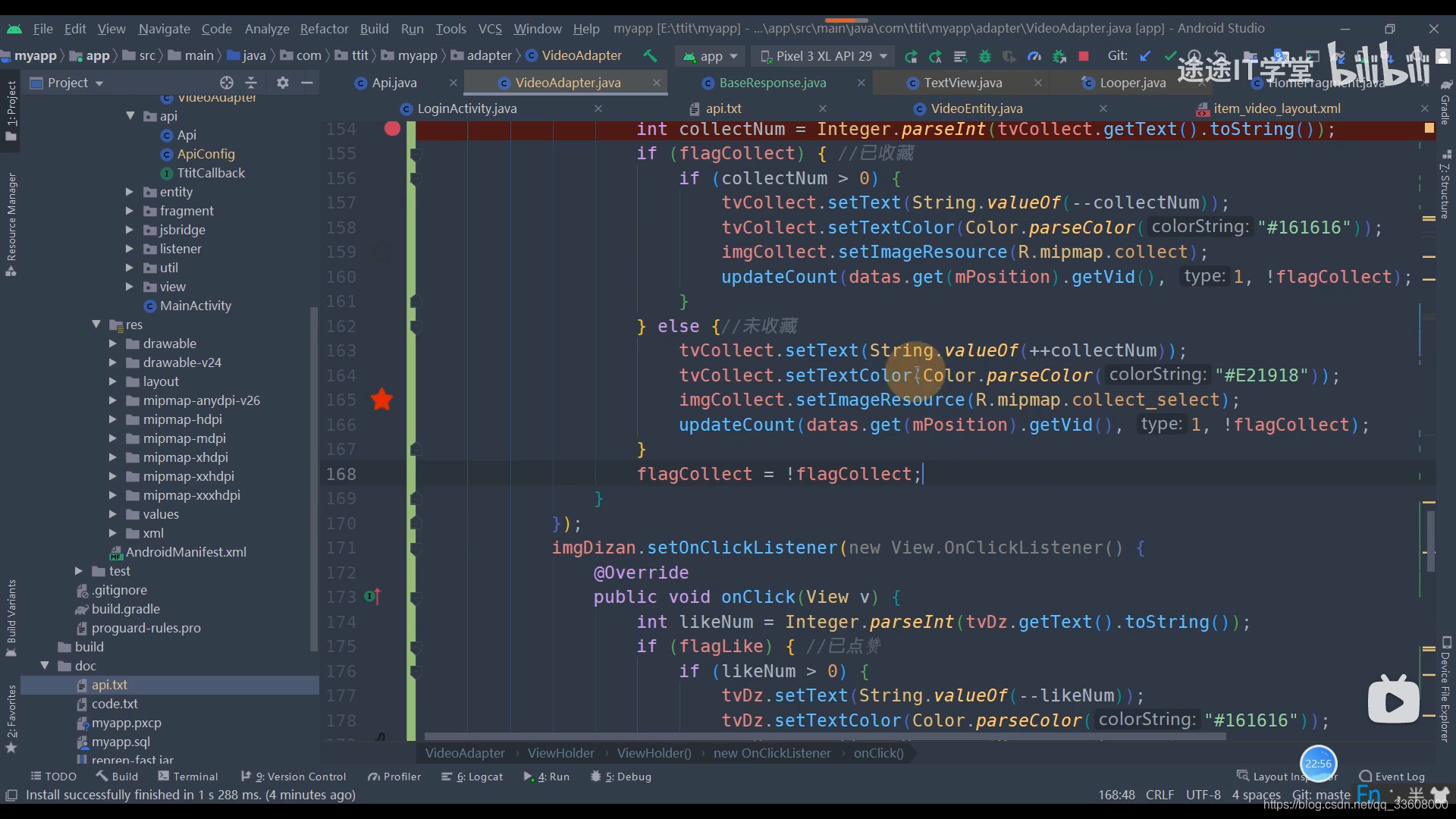Open the Build menu
The width and height of the screenshot is (1456, 819).
374,29
